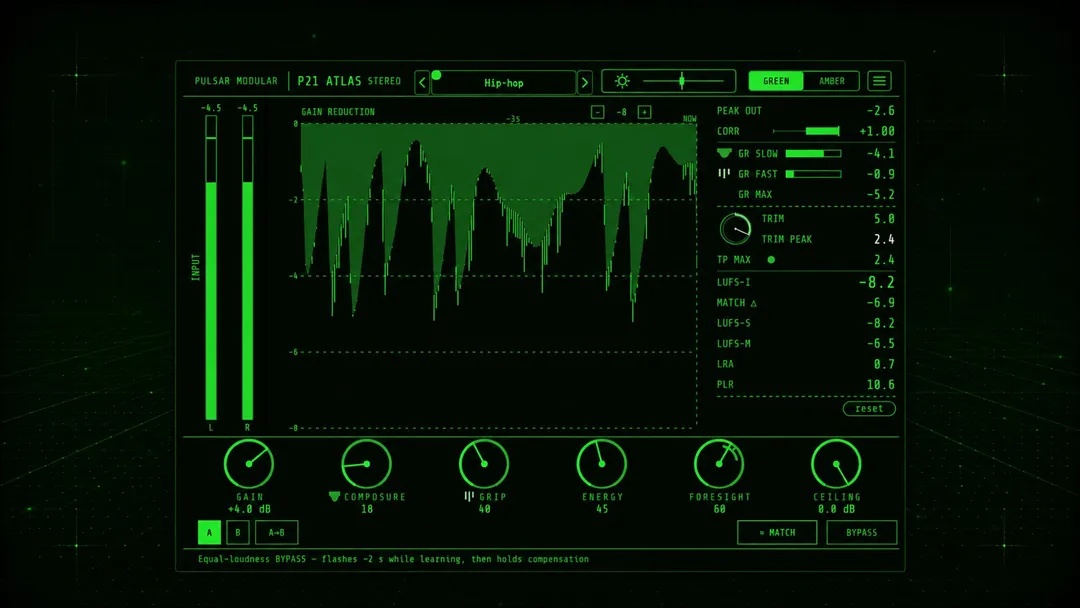The width and height of the screenshot is (1080, 608).
Task: Click the reset button for meters
Action: coord(869,408)
